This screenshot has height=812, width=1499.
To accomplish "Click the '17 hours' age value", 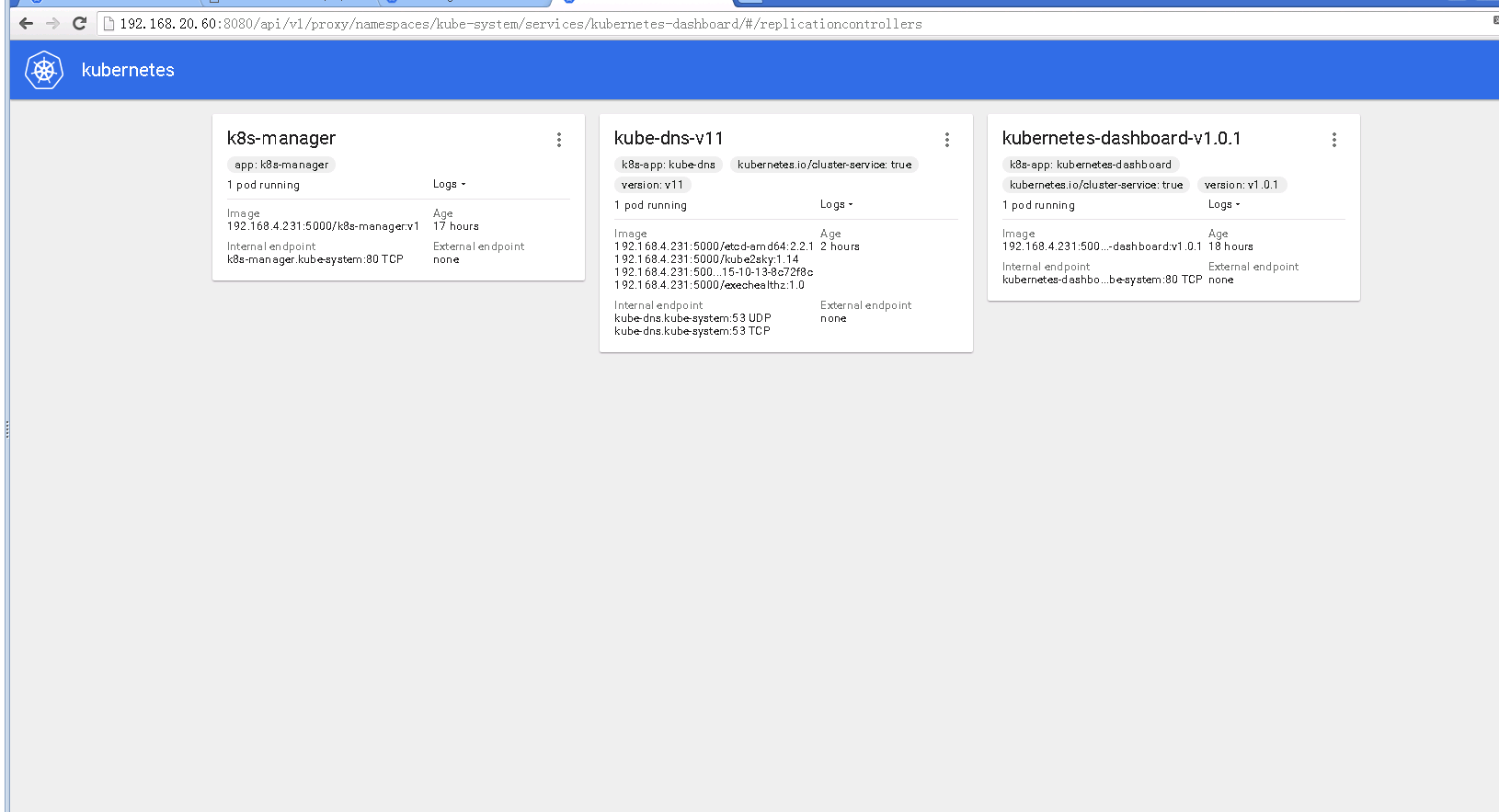I will (x=456, y=226).
